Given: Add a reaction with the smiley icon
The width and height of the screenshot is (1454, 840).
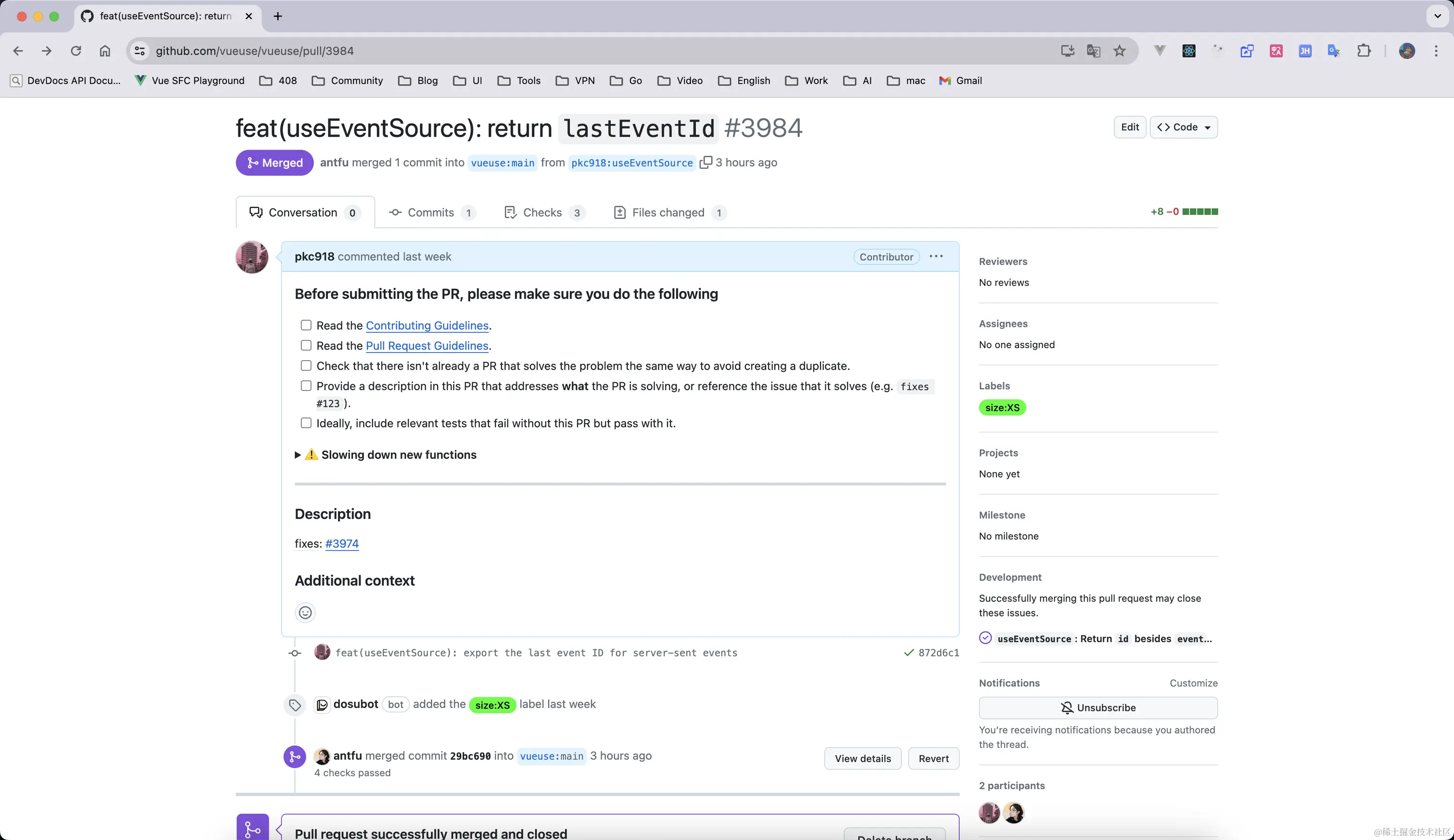Looking at the screenshot, I should point(305,612).
